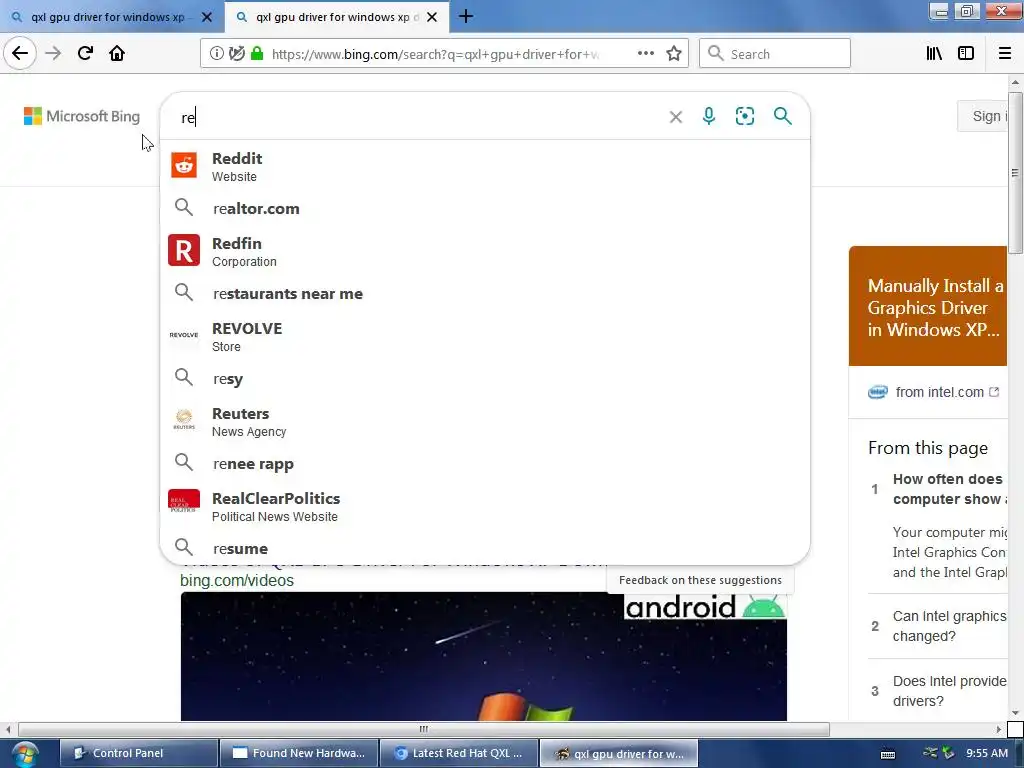The image size is (1024, 768).
Task: Open tracking protection shield icon
Action: point(237,54)
